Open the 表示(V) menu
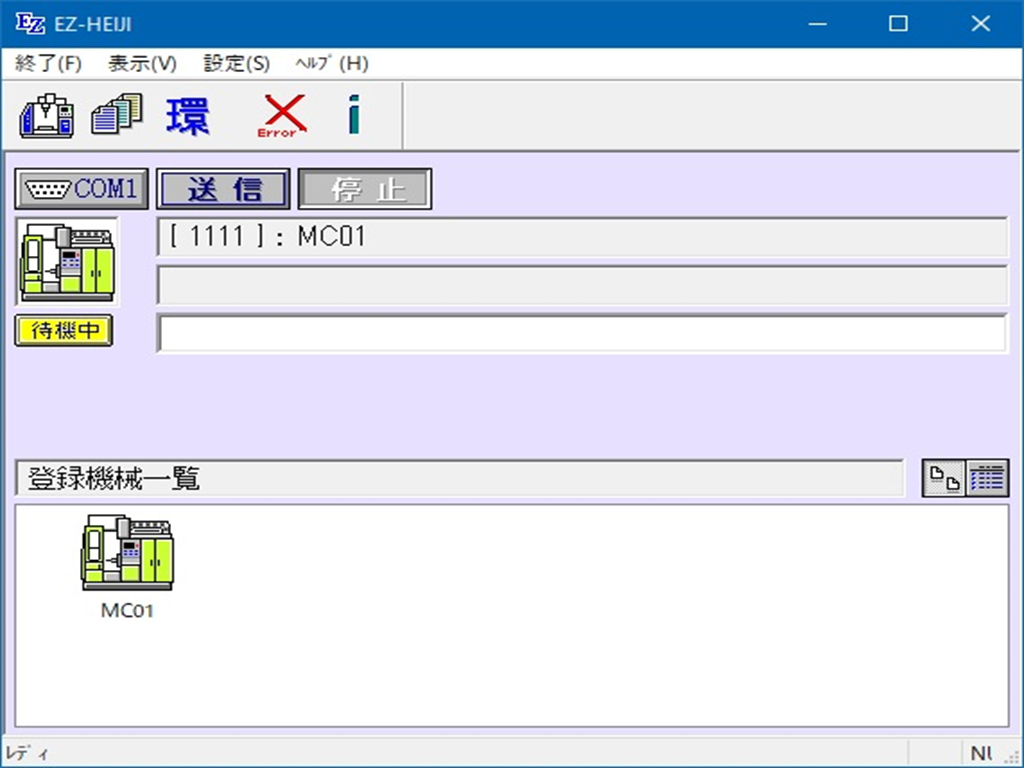 (x=142, y=63)
